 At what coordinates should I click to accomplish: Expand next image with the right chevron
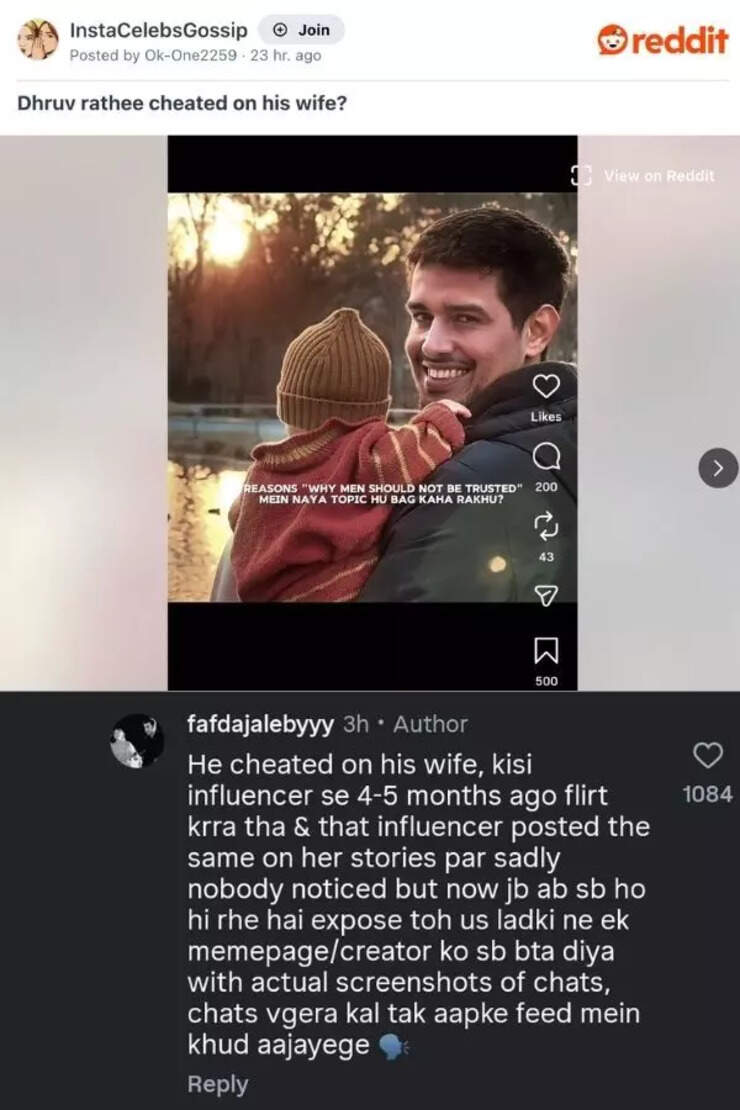click(x=718, y=466)
